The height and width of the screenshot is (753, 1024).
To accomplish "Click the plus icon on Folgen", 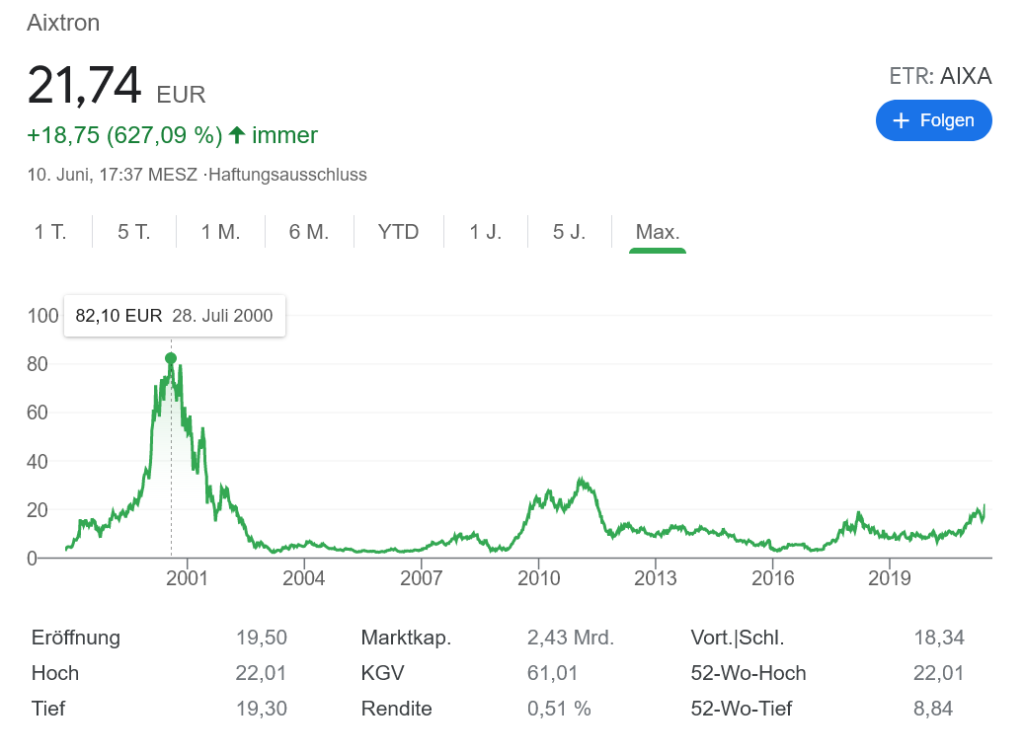I will [901, 120].
